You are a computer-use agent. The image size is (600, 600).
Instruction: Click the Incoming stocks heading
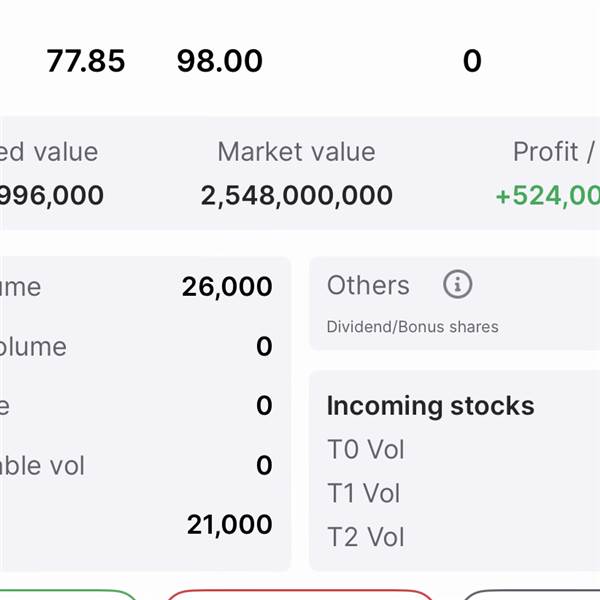point(430,406)
